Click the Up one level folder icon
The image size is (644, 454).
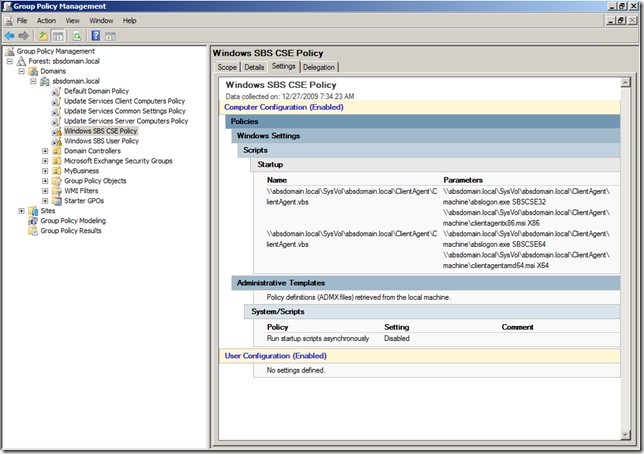(43, 36)
